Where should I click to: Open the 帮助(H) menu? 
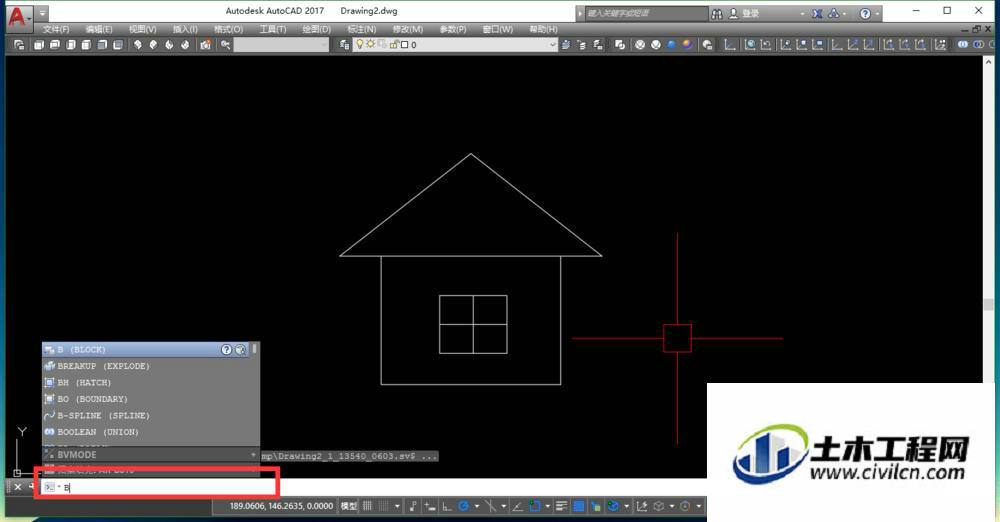pos(543,29)
